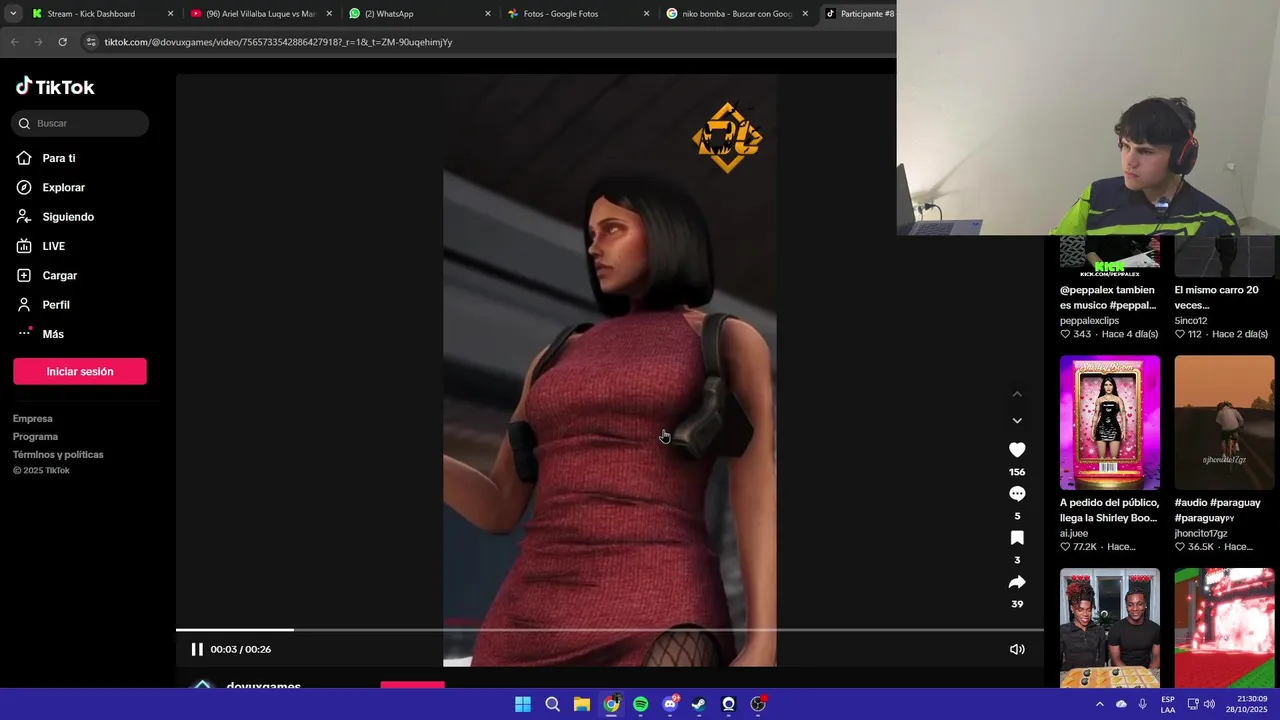The image size is (1280, 720).
Task: Go to previous video chevron up
Action: 1017,394
